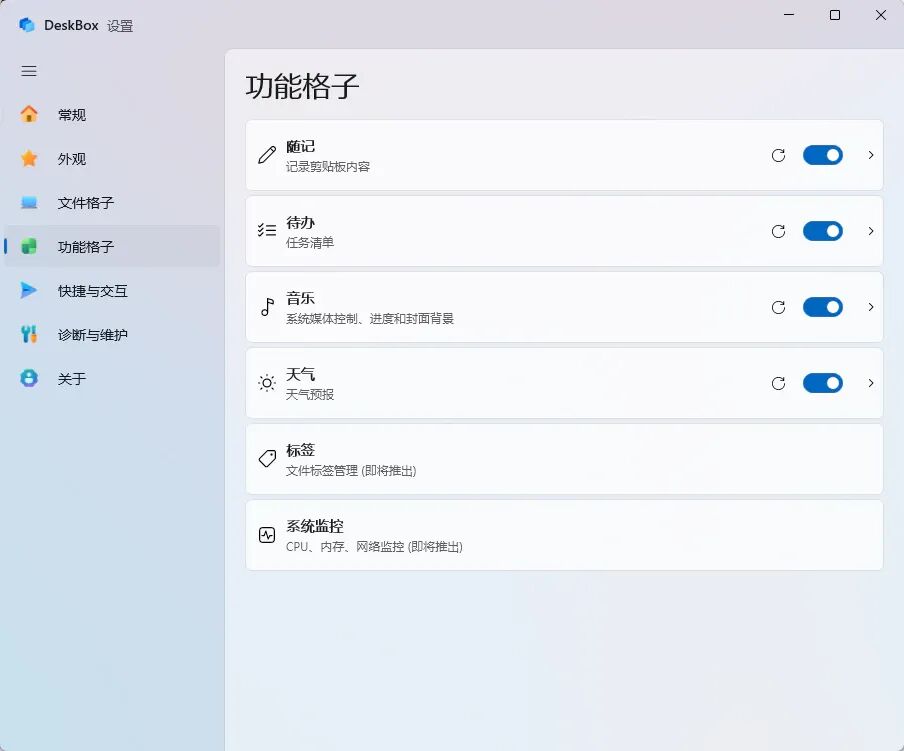Click the 系统监控 card title
The height and width of the screenshot is (751, 904).
(315, 526)
